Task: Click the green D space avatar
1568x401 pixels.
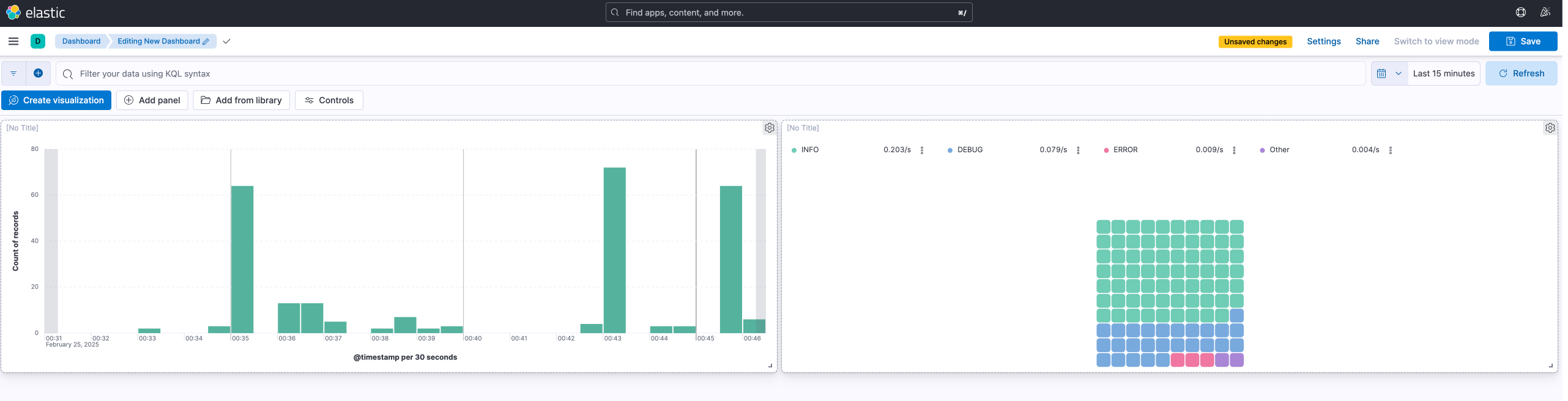Action: [38, 41]
